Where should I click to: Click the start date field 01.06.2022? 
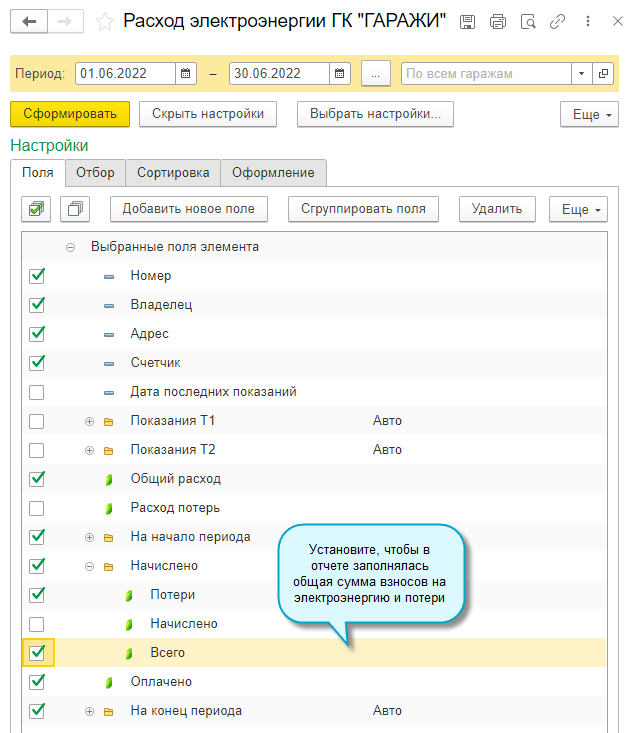125,73
